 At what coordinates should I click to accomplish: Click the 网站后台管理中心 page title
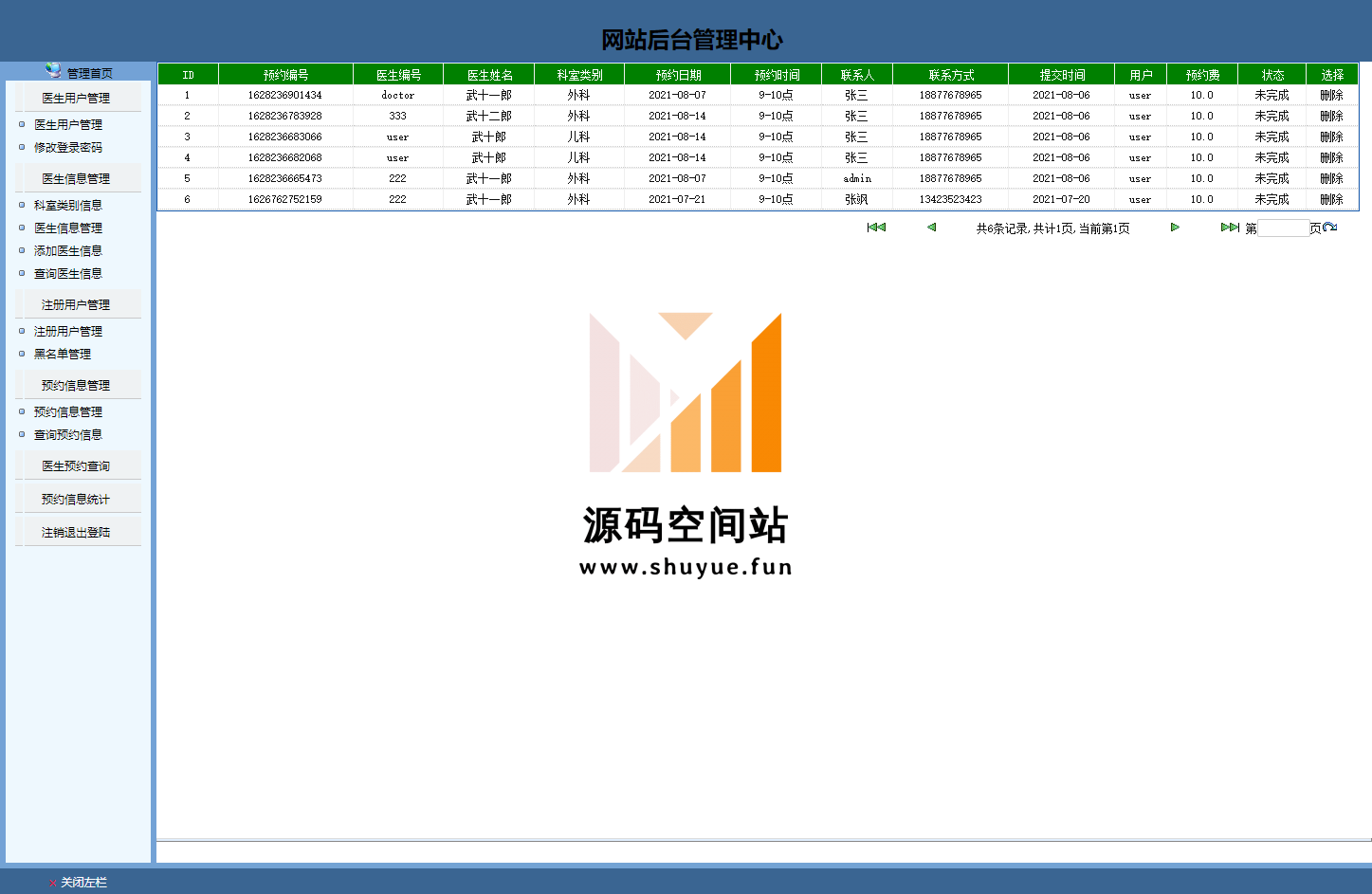(x=692, y=40)
